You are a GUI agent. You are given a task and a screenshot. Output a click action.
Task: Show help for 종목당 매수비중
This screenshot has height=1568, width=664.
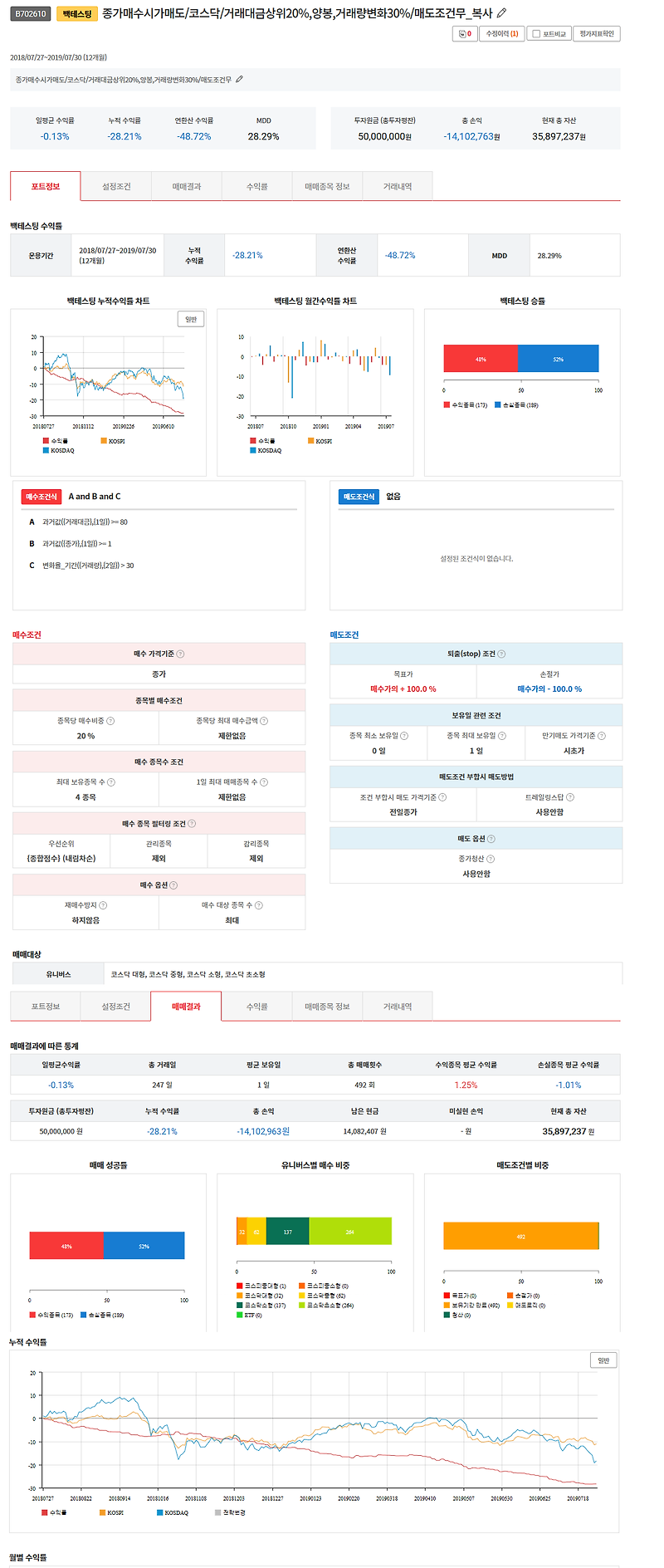click(x=111, y=721)
